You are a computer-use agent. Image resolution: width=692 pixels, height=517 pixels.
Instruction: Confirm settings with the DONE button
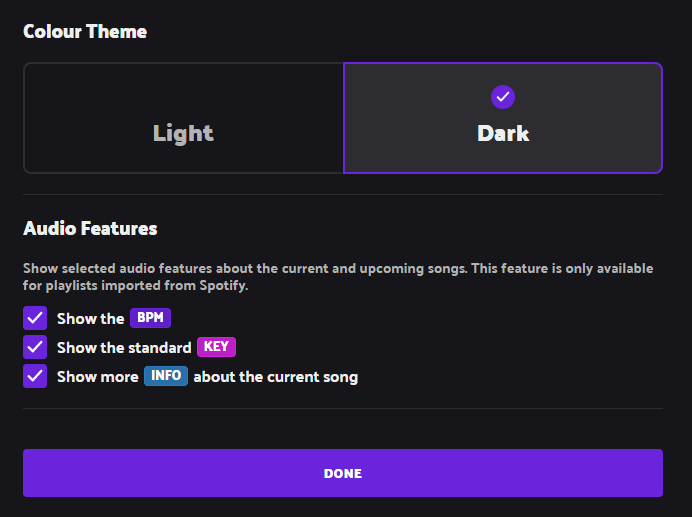click(x=343, y=473)
